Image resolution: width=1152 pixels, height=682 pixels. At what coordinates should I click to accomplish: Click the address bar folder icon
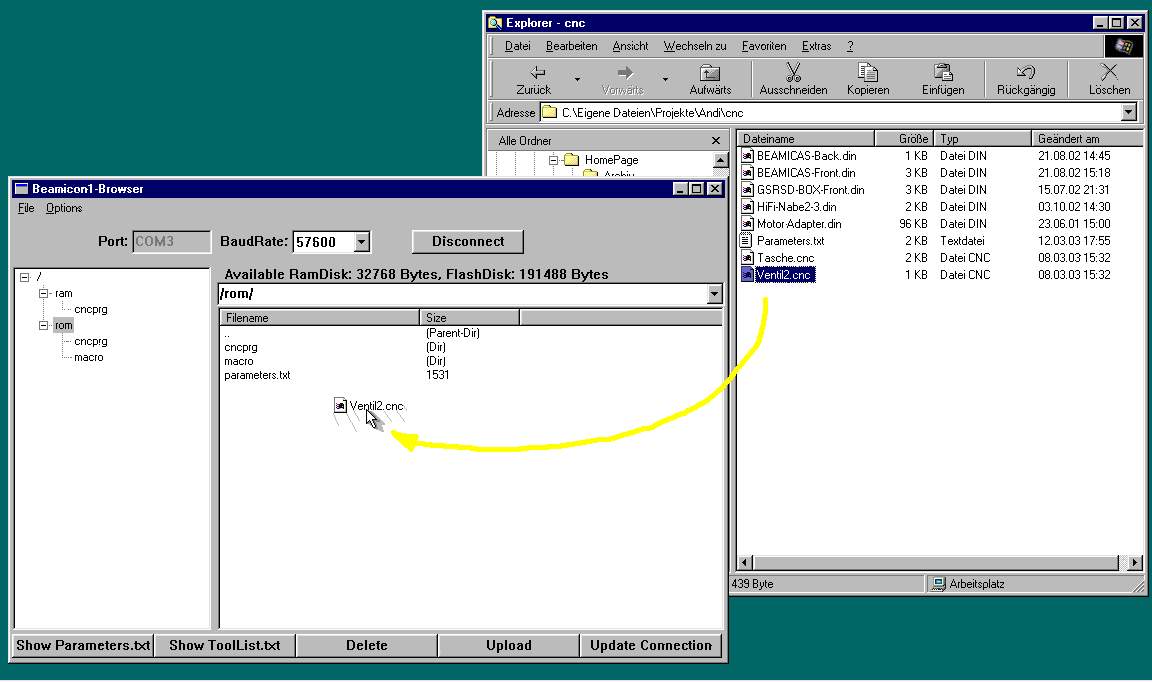click(x=549, y=112)
